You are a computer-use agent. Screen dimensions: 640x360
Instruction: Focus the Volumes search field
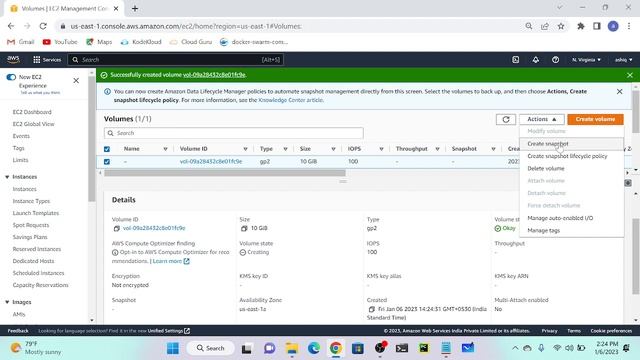coord(233,133)
